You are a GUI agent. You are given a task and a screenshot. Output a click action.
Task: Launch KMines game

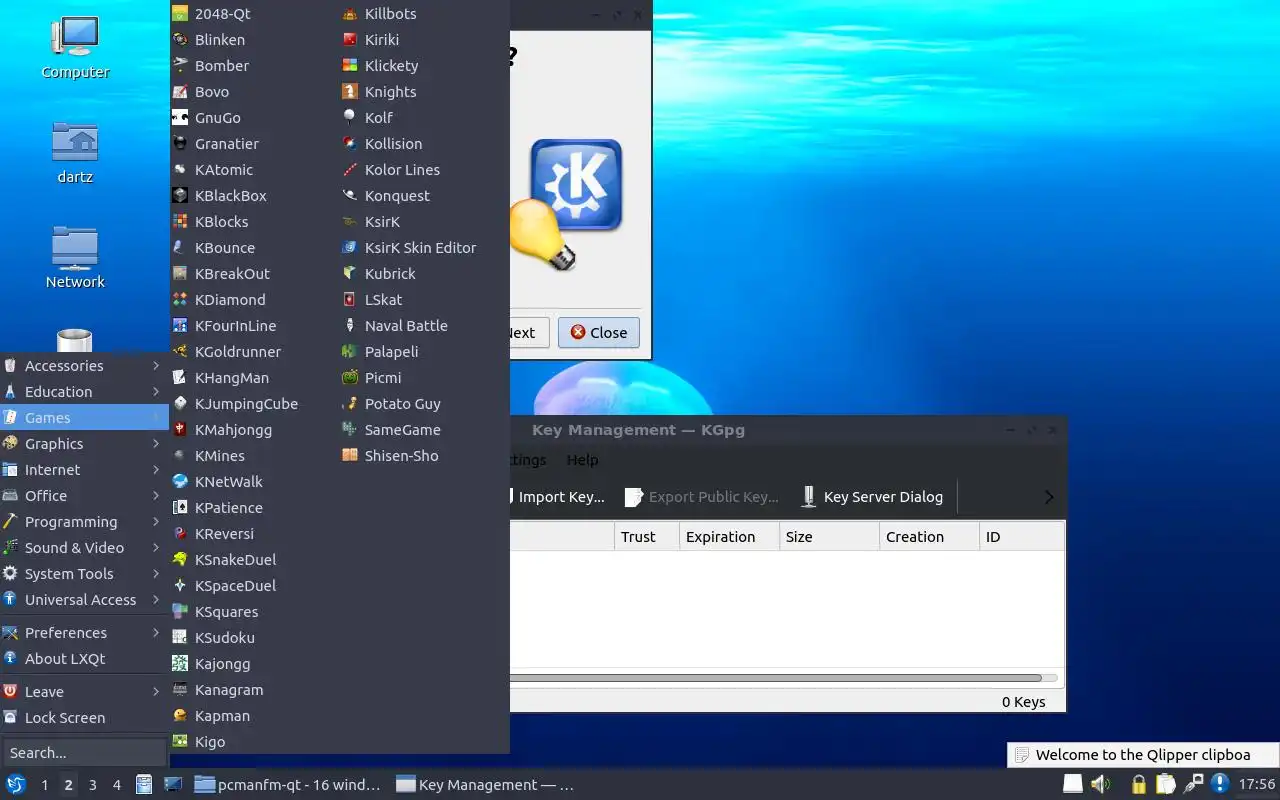click(255, 456)
